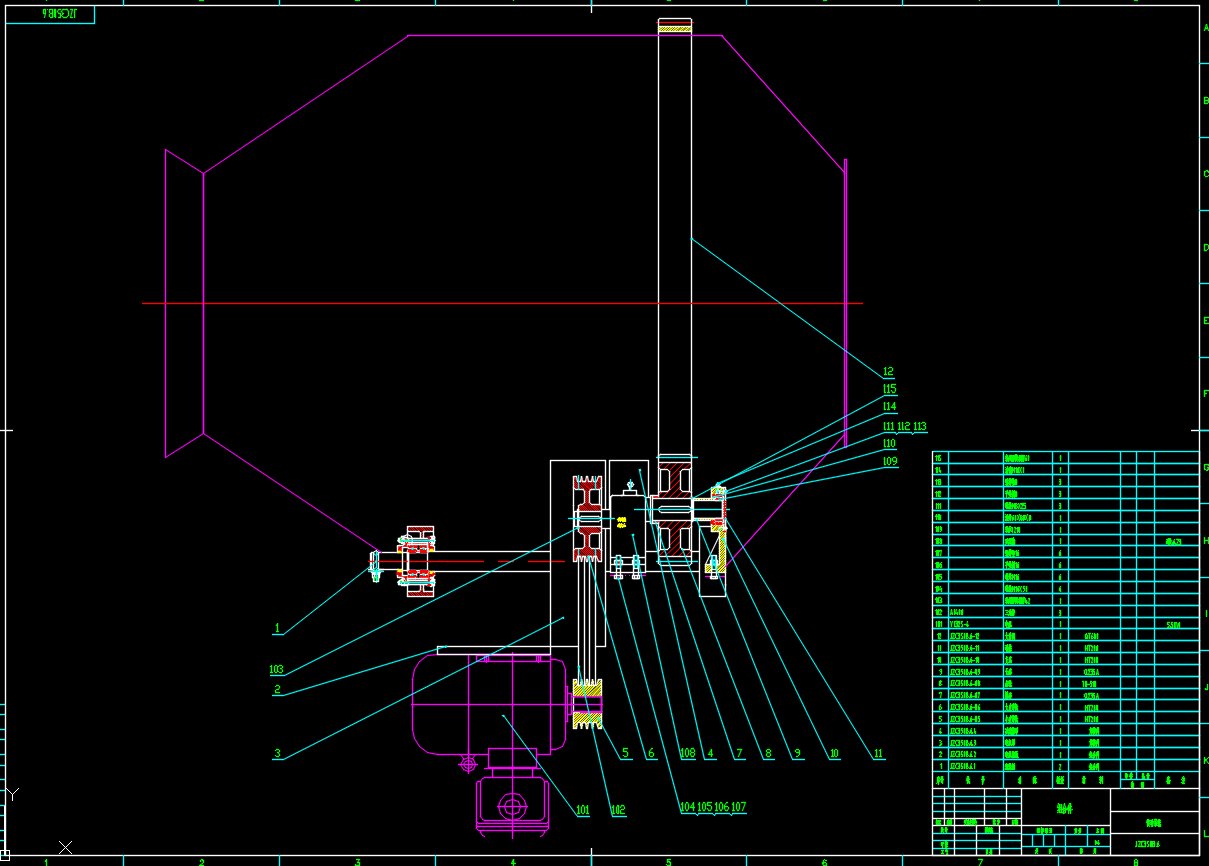
Task: Select callout group 111 112 113
Action: click(x=904, y=427)
